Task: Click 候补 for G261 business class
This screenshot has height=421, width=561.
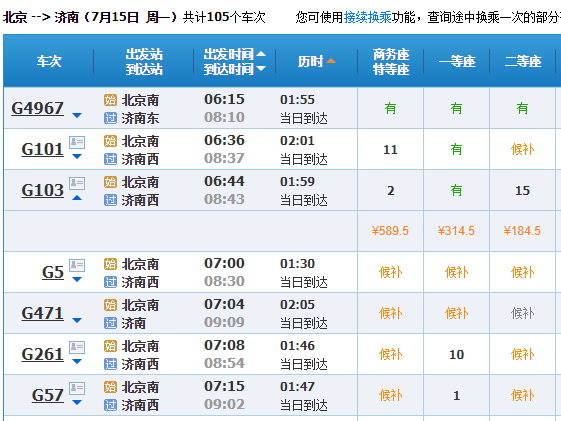Action: [x=391, y=354]
